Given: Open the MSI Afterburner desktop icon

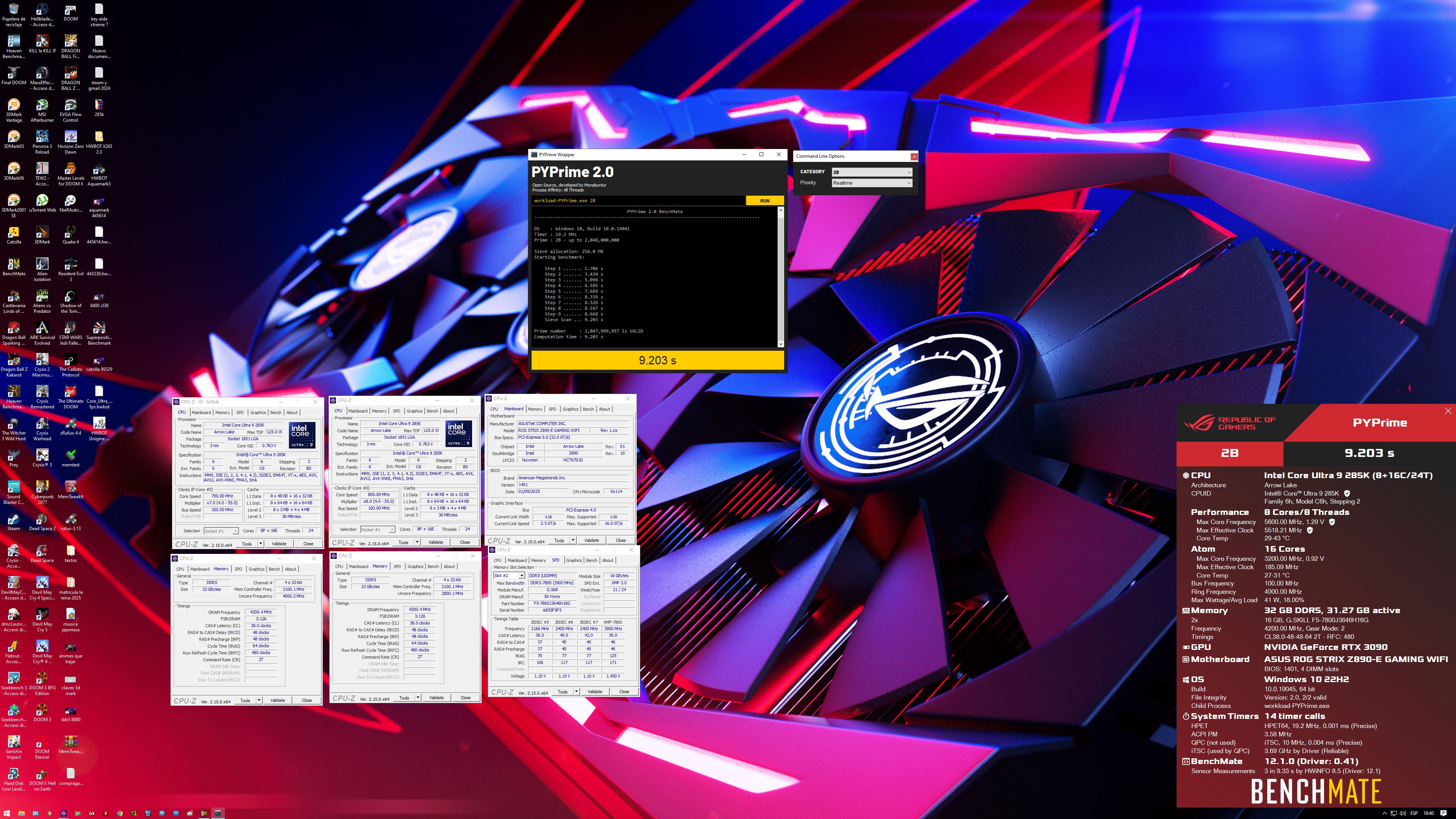Looking at the screenshot, I should (x=42, y=110).
